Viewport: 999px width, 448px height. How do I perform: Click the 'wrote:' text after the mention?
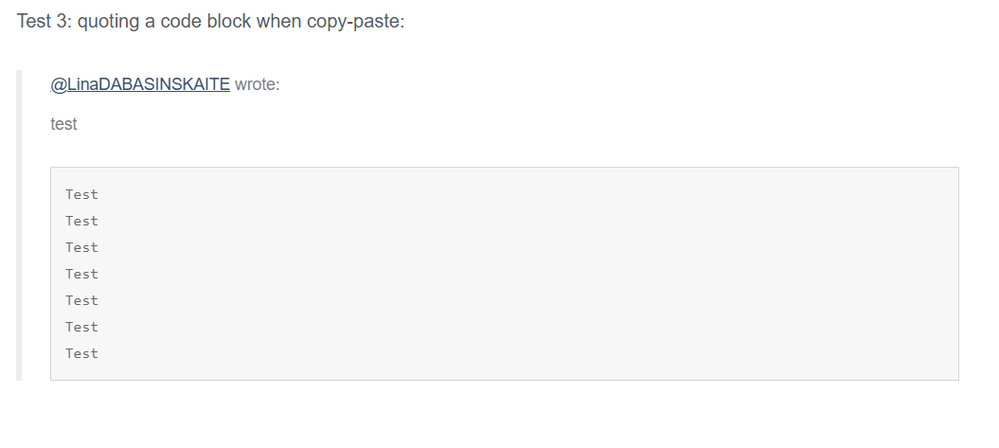click(257, 84)
